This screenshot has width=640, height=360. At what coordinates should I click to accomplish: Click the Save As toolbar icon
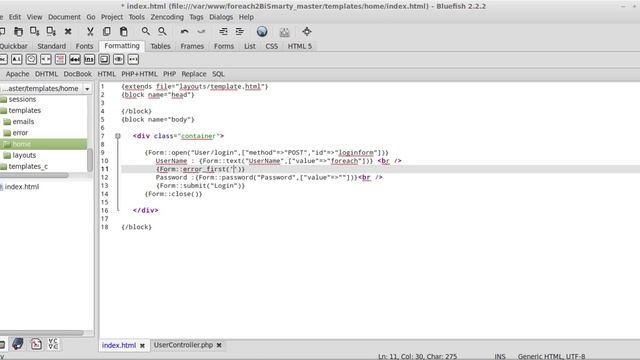(x=51, y=31)
